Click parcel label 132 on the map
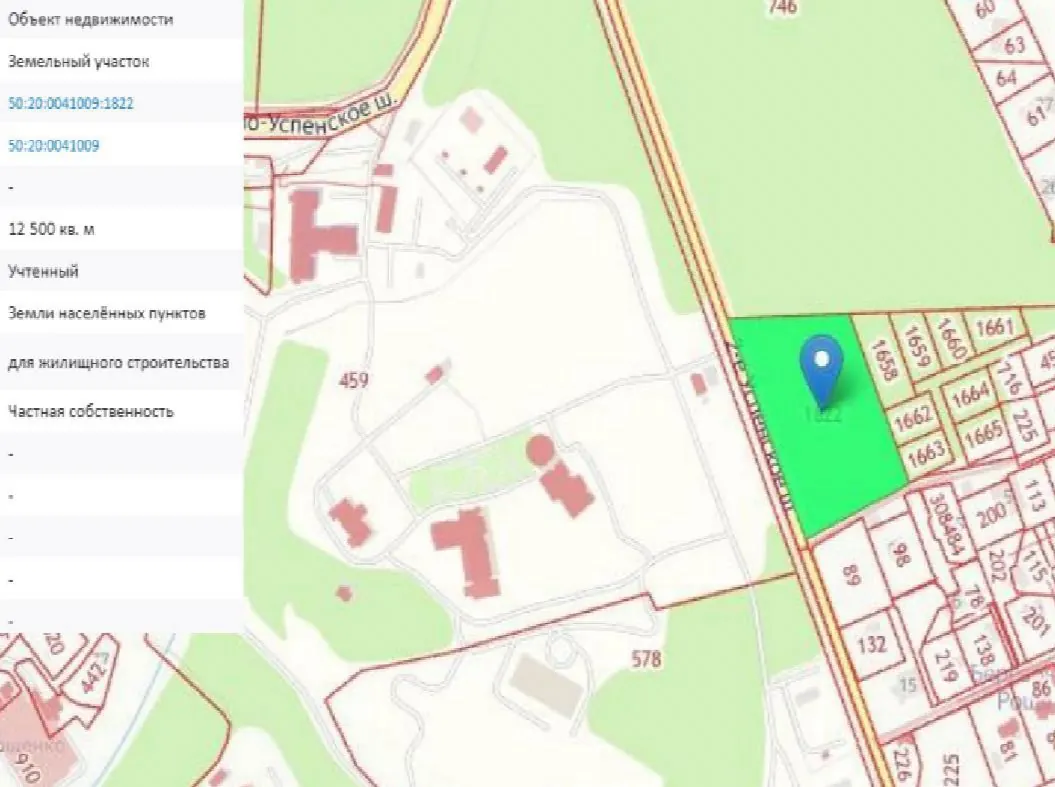 pyautogui.click(x=872, y=644)
